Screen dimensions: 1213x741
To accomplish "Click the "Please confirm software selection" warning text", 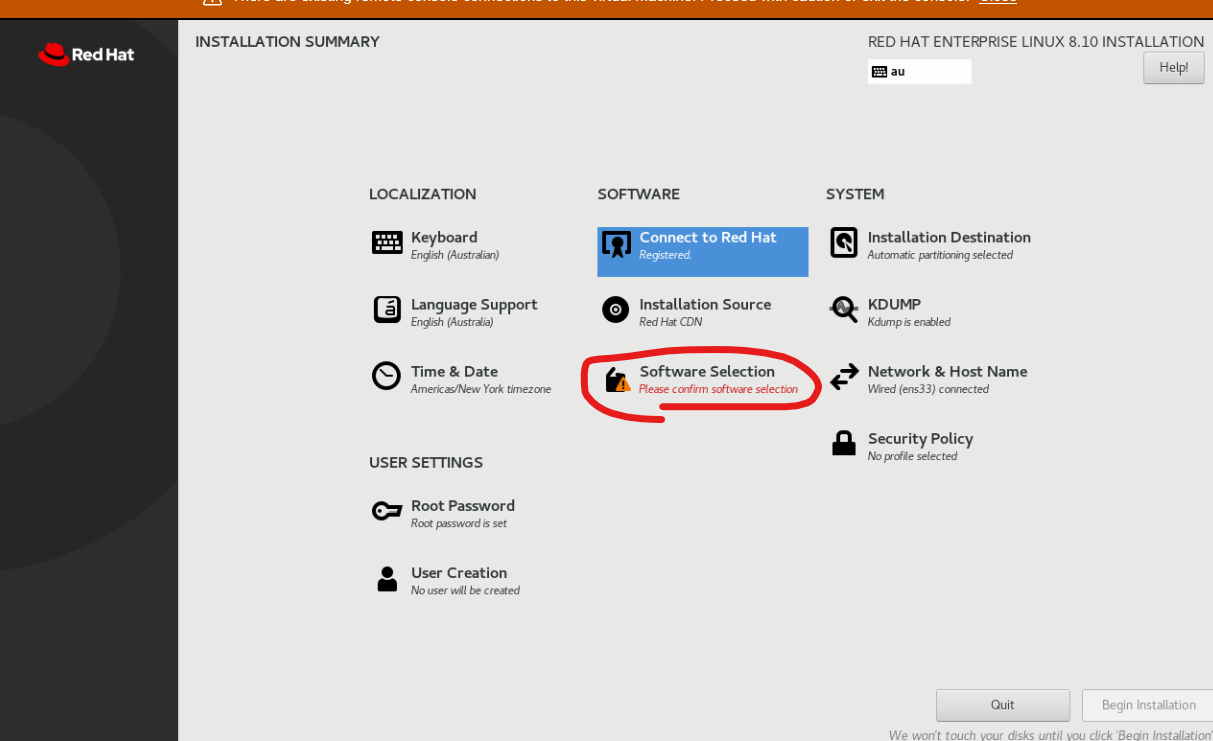I will click(718, 390).
